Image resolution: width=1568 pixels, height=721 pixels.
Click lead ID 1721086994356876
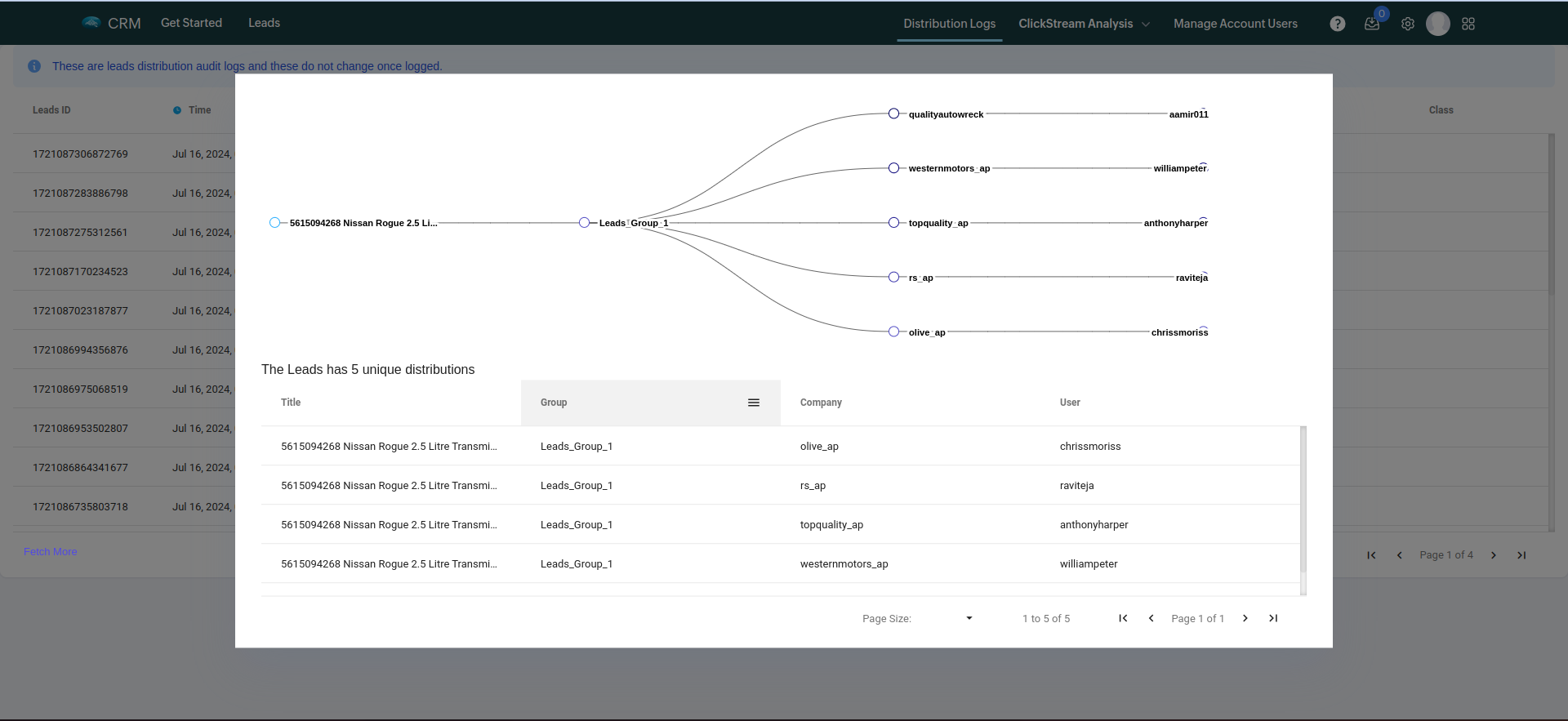point(80,350)
